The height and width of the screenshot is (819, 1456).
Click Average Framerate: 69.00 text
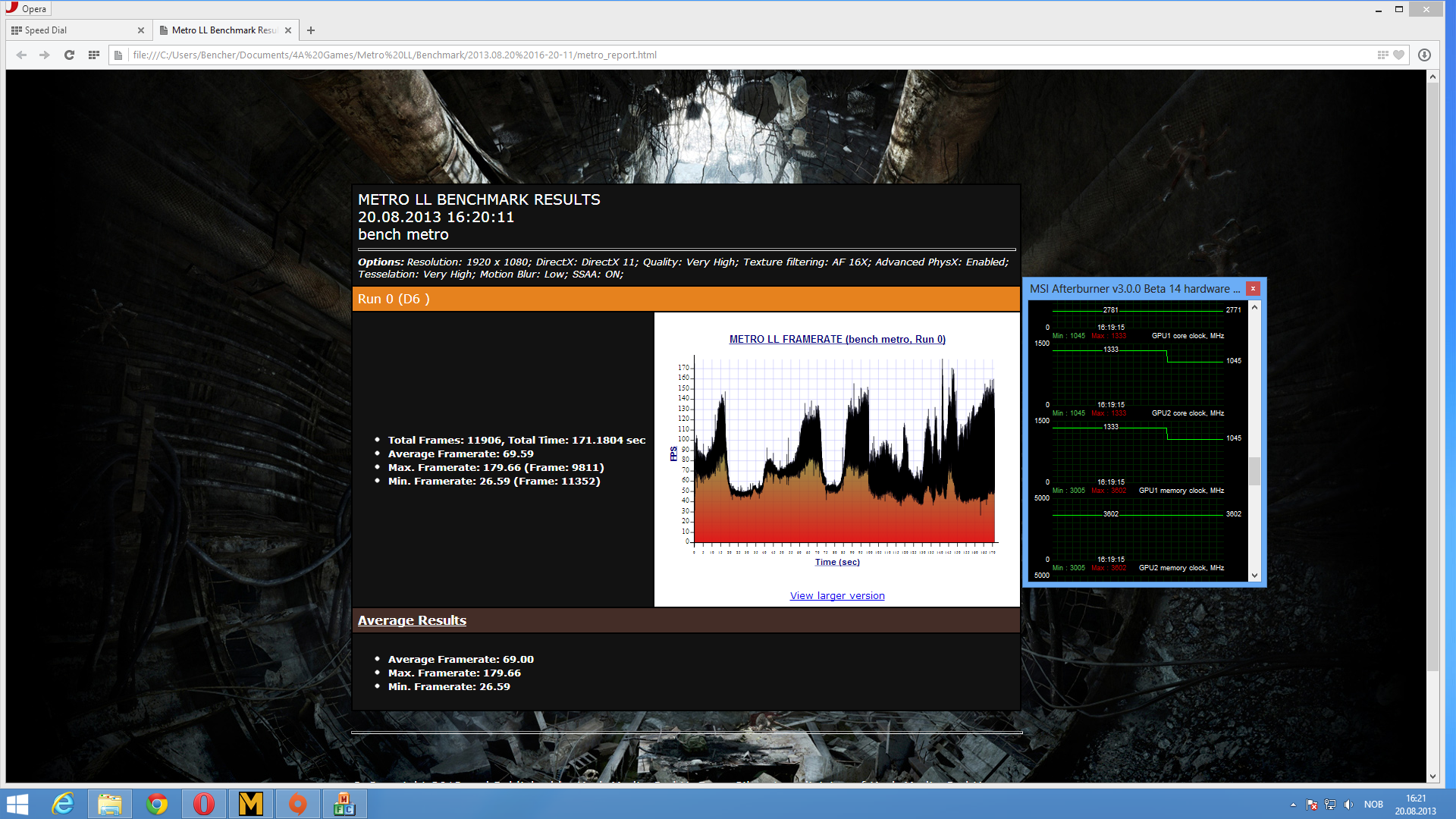461,660
